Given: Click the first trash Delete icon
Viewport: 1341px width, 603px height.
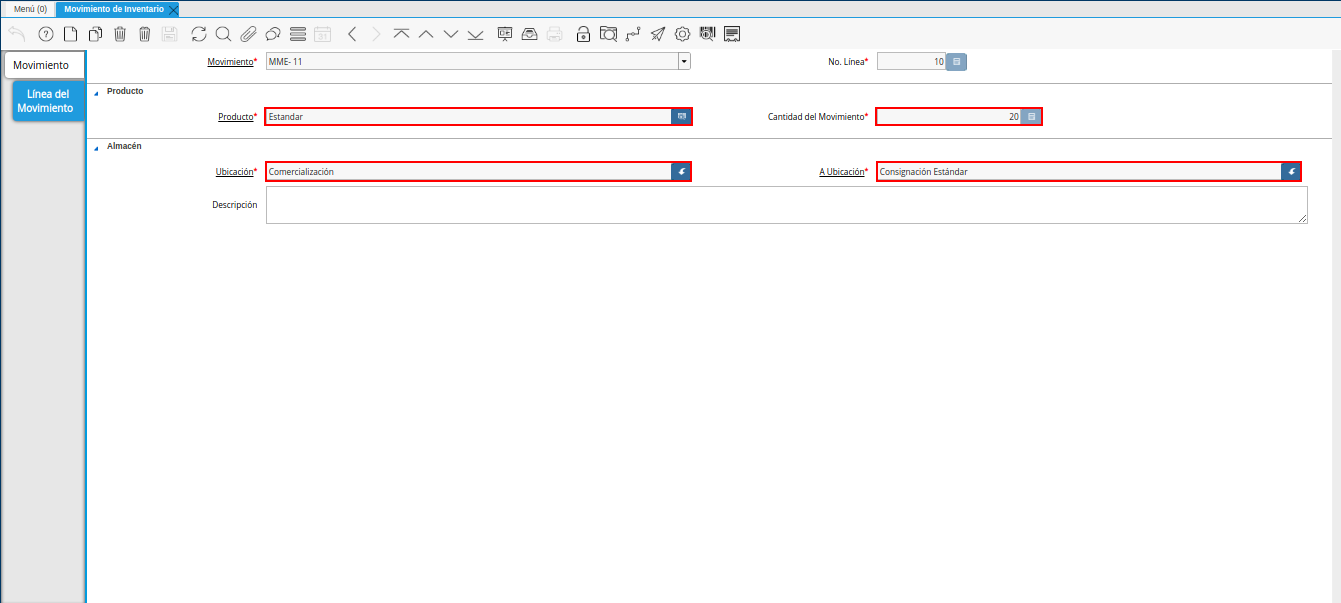Looking at the screenshot, I should coord(120,34).
